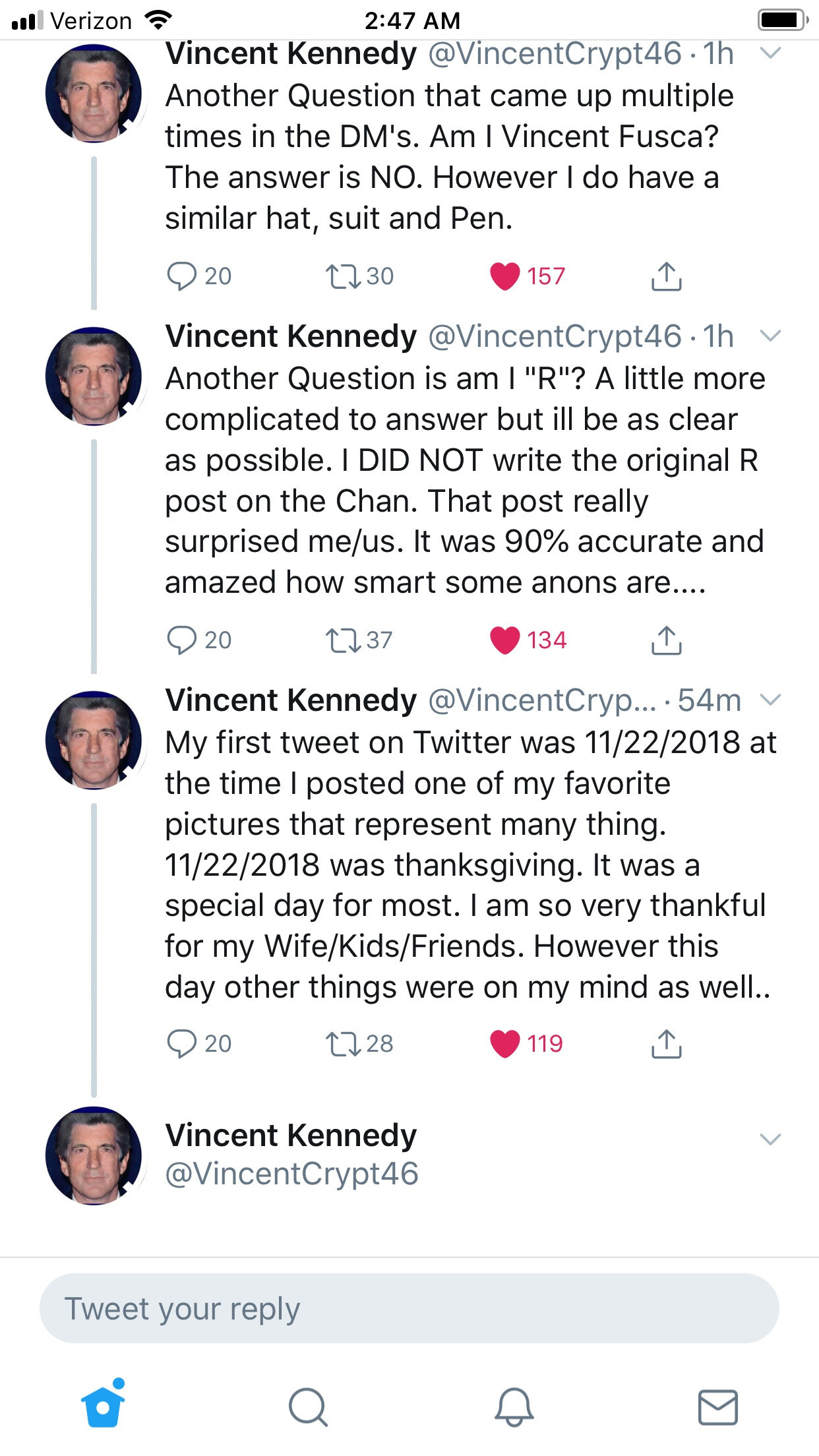Open the Search tab
The width and height of the screenshot is (819, 1456).
[x=307, y=1407]
